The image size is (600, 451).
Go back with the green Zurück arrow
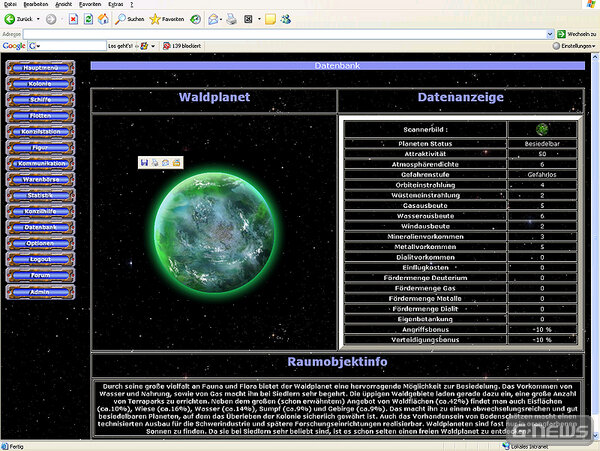pos(18,19)
